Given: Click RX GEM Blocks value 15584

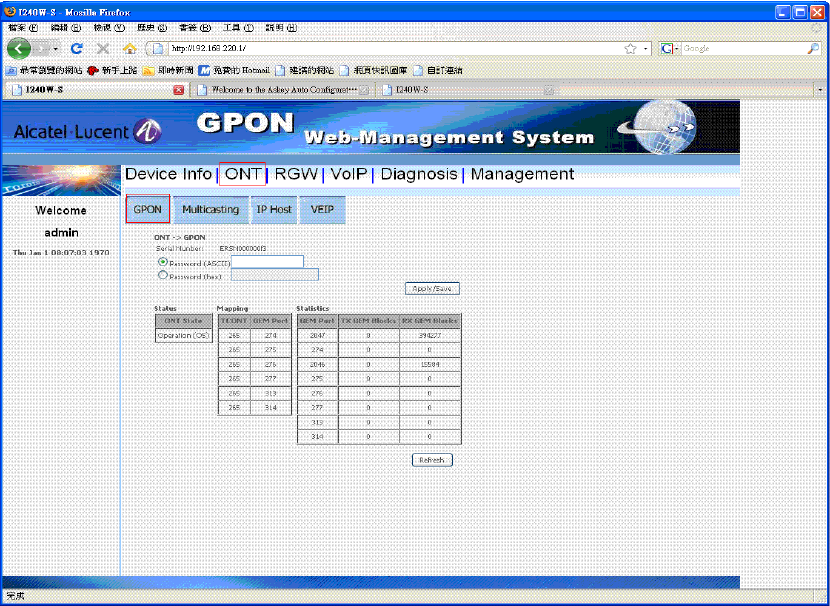Looking at the screenshot, I should pyautogui.click(x=429, y=365).
